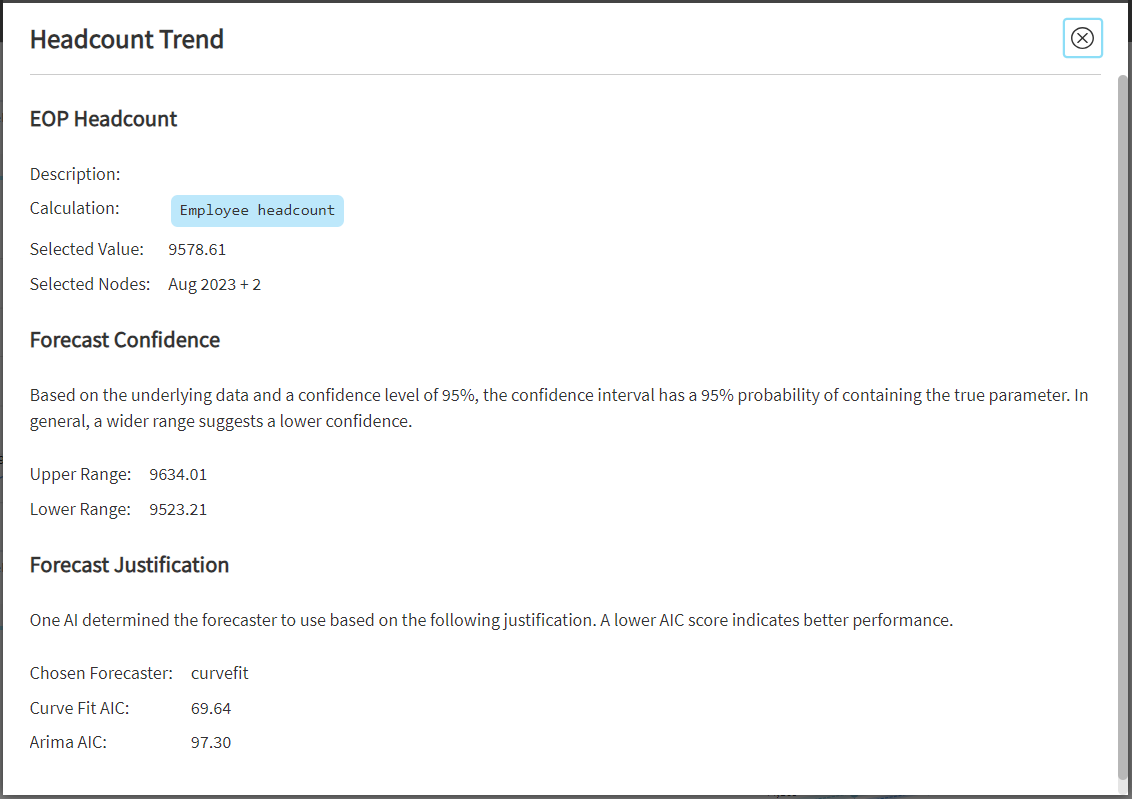Click the Chosen Forecaster label
This screenshot has width=1132, height=799.
101,673
